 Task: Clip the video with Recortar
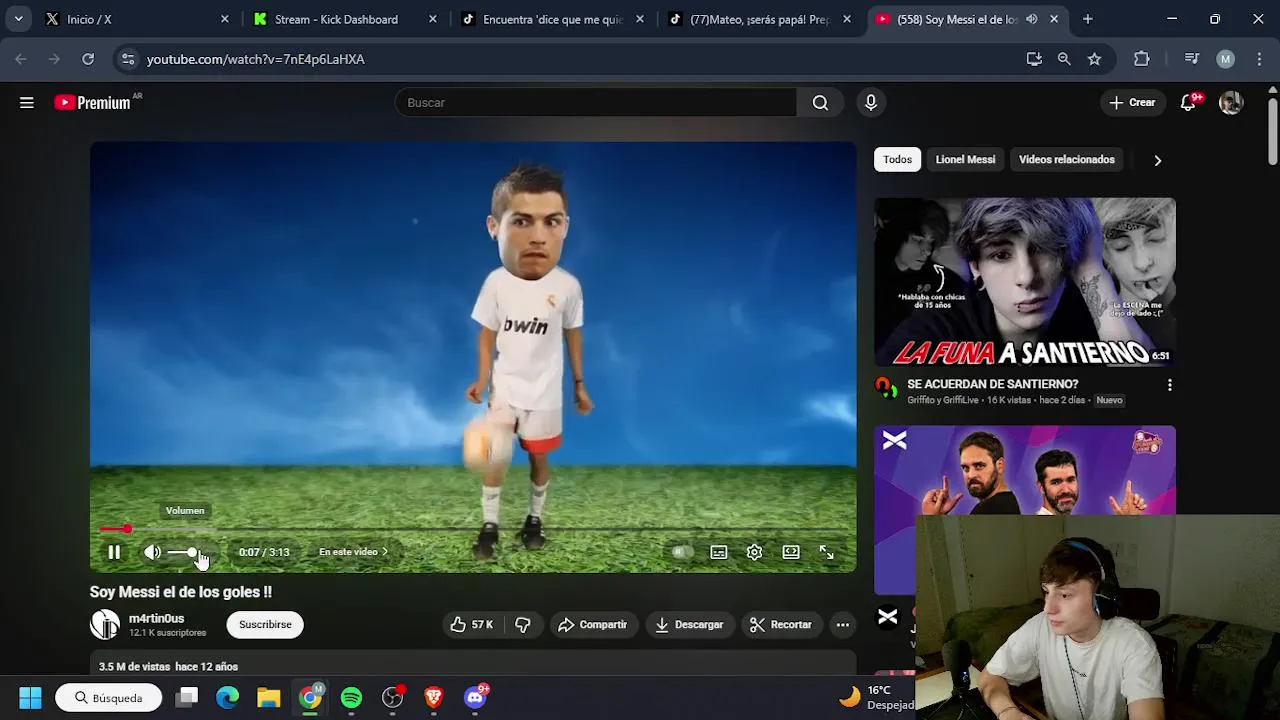781,624
